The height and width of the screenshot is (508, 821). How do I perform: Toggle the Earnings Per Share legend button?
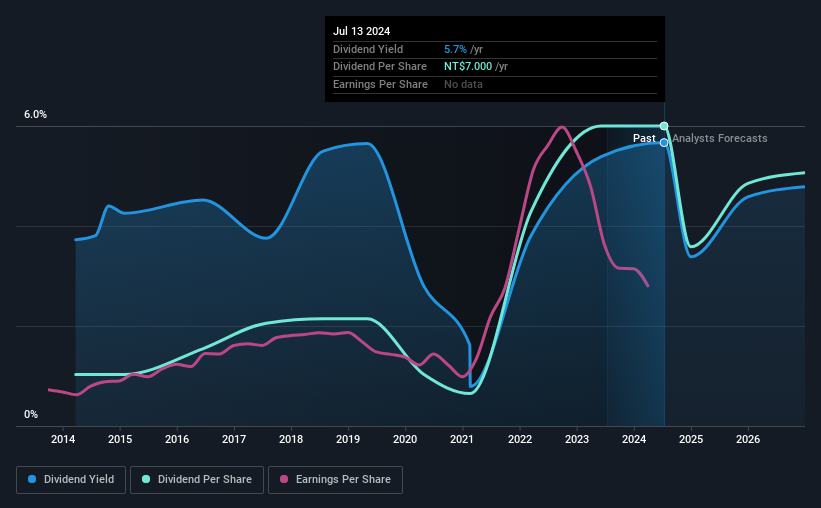pos(335,480)
